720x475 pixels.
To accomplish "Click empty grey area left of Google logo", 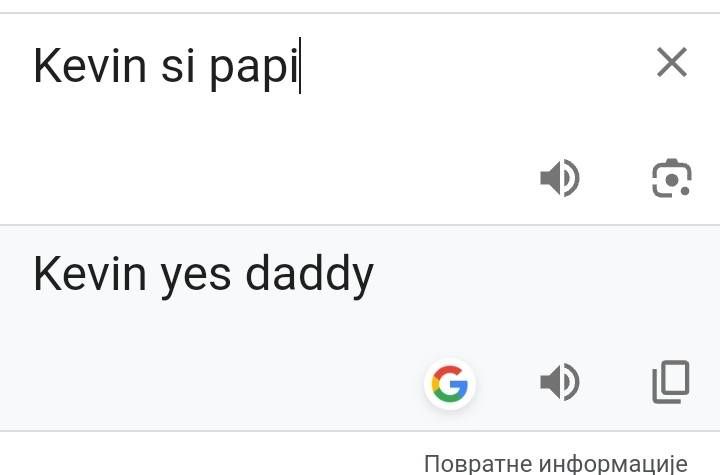I will 200,383.
